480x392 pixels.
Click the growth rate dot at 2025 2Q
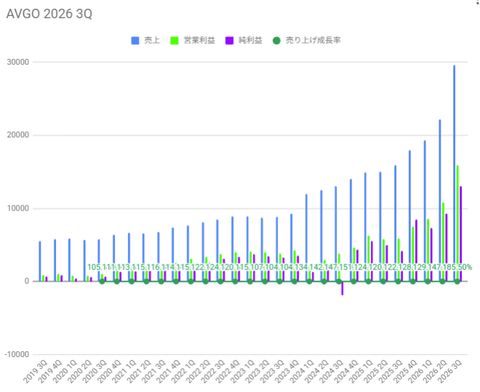tap(383, 281)
